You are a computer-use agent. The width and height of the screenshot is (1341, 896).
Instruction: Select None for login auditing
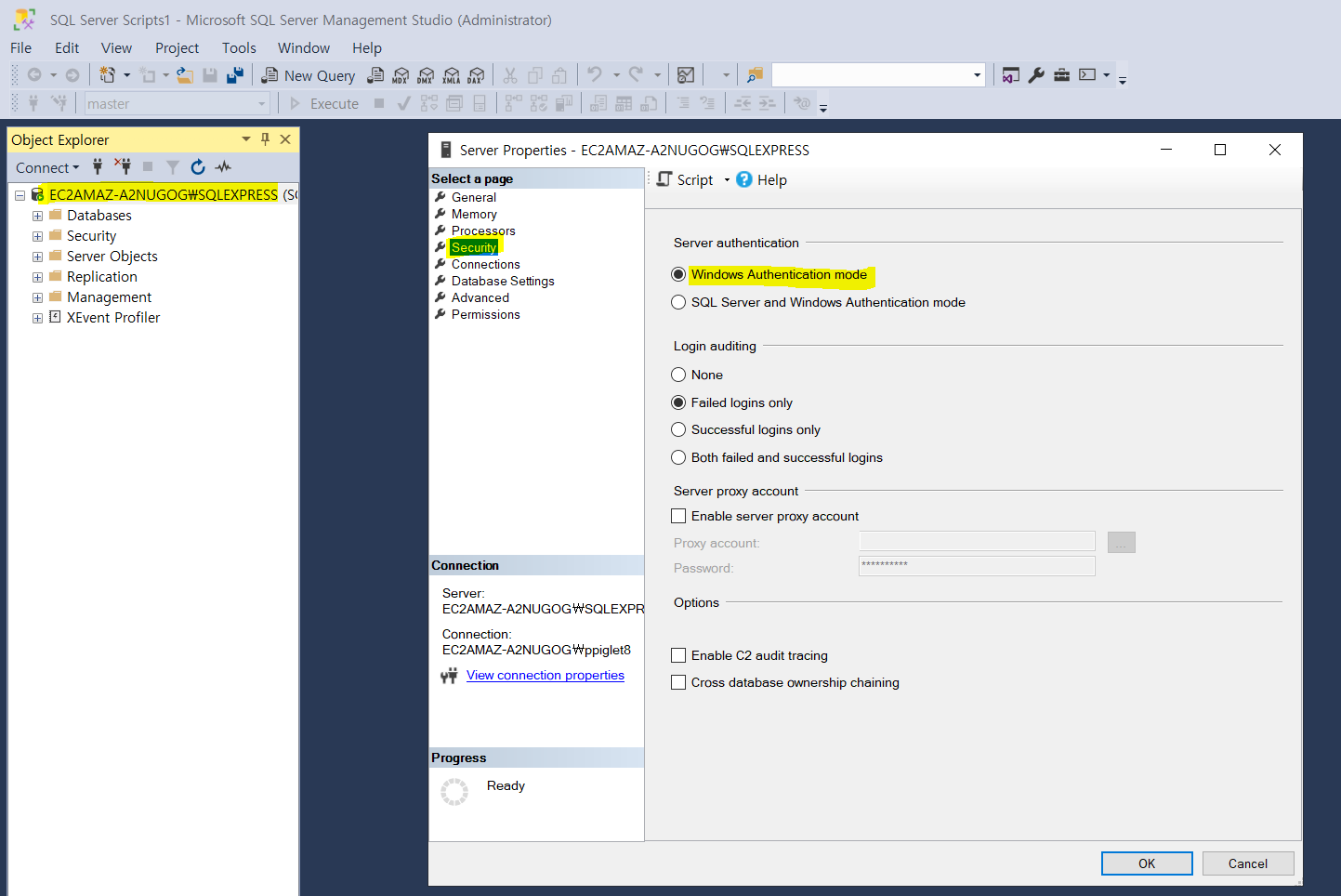(x=678, y=375)
